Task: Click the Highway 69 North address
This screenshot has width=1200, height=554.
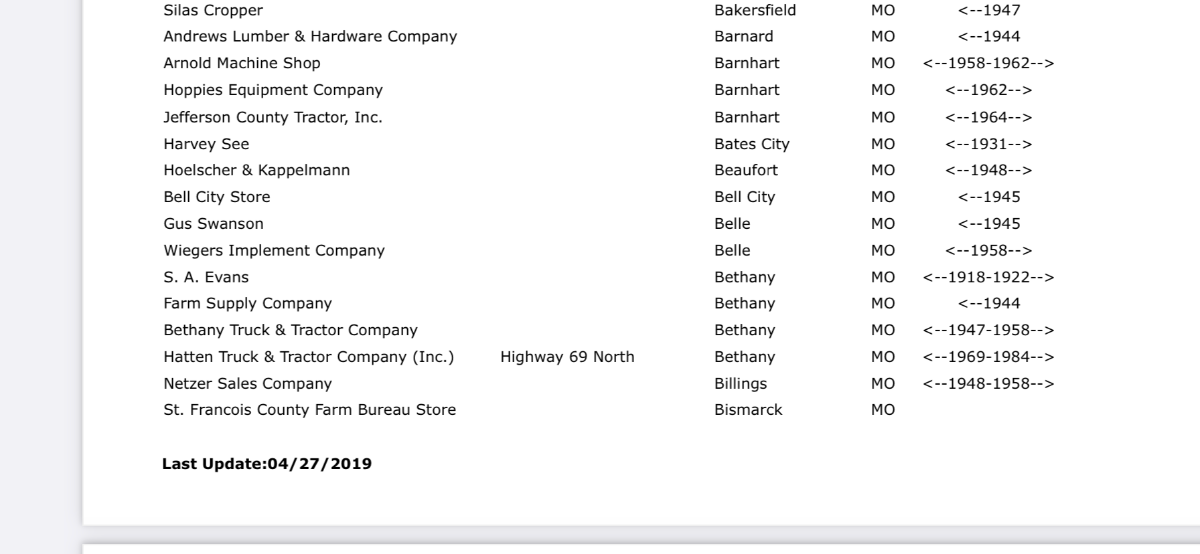Action: point(567,357)
